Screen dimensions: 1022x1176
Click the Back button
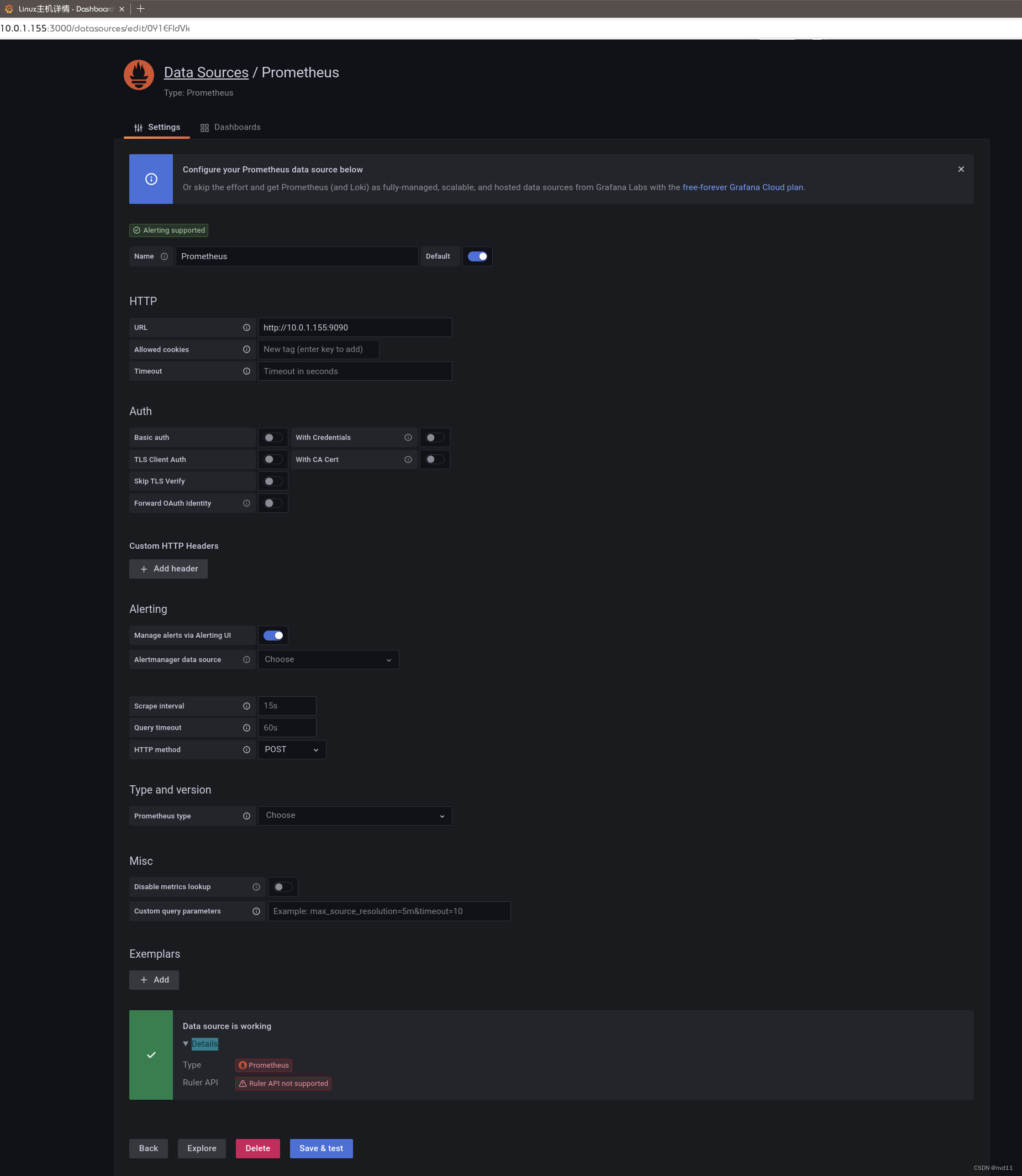(x=148, y=1148)
